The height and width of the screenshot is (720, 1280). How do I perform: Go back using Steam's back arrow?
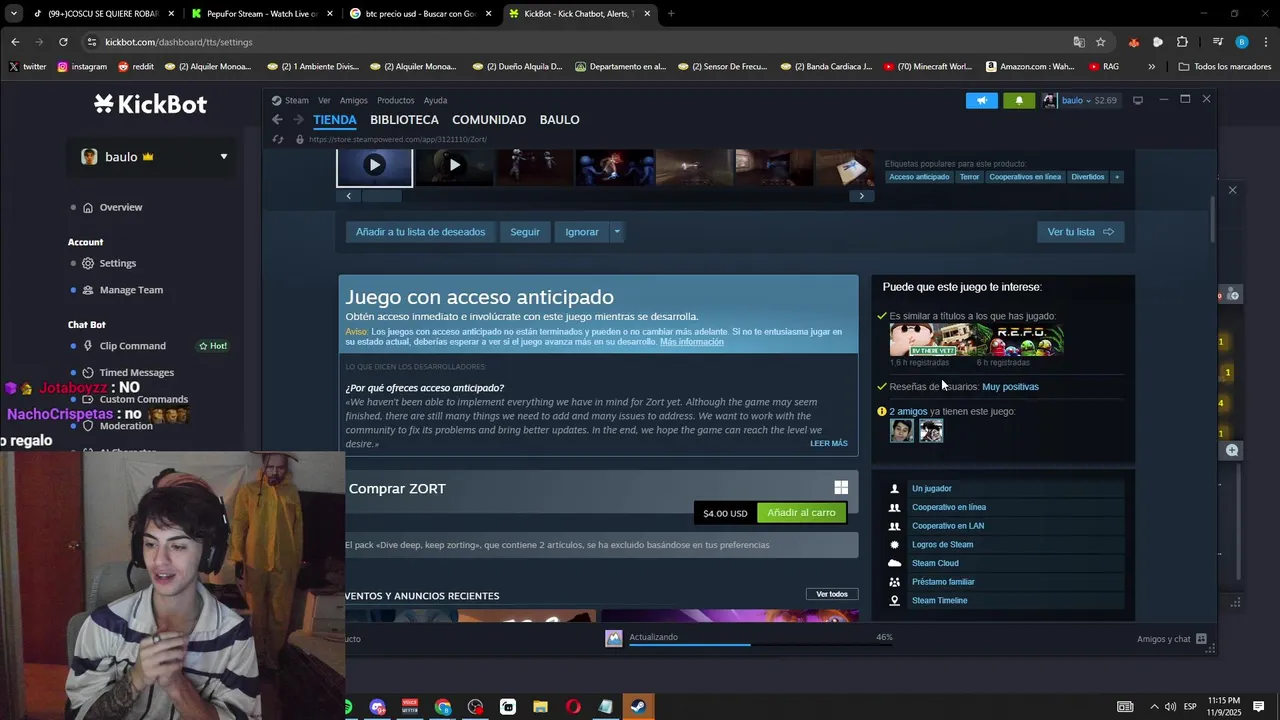(x=277, y=120)
